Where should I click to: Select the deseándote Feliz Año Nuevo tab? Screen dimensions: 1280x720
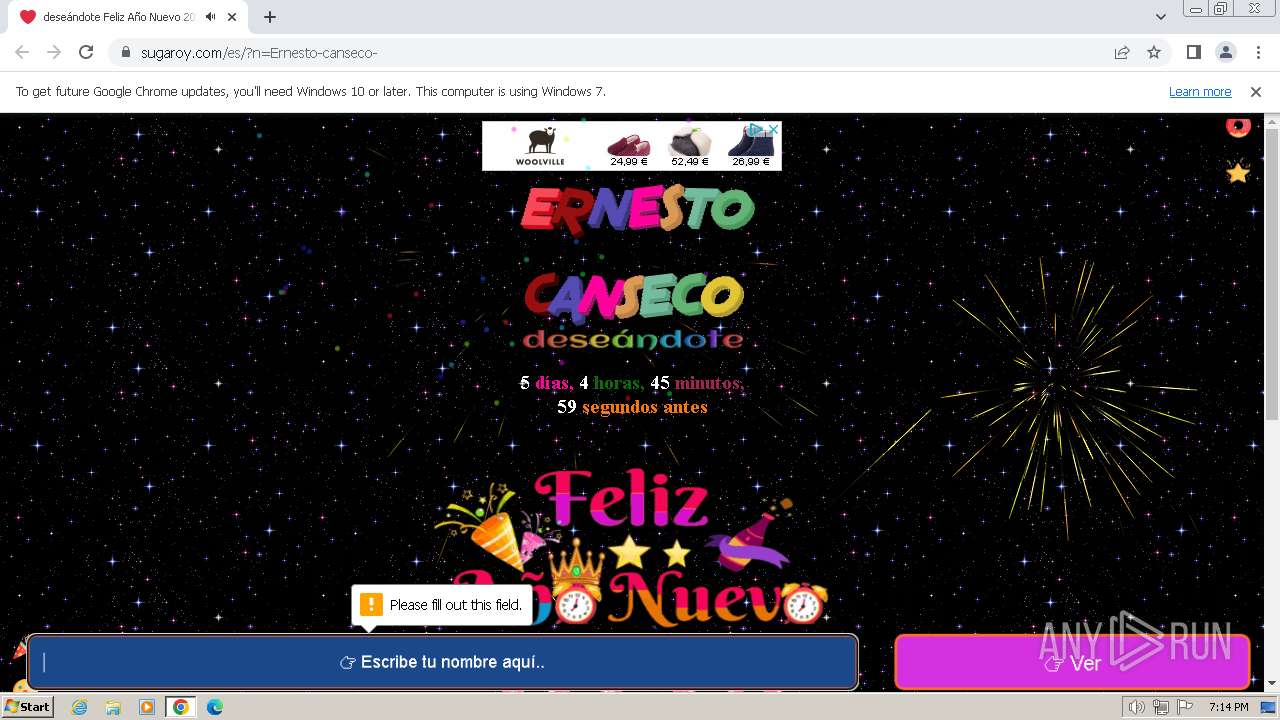pos(129,17)
